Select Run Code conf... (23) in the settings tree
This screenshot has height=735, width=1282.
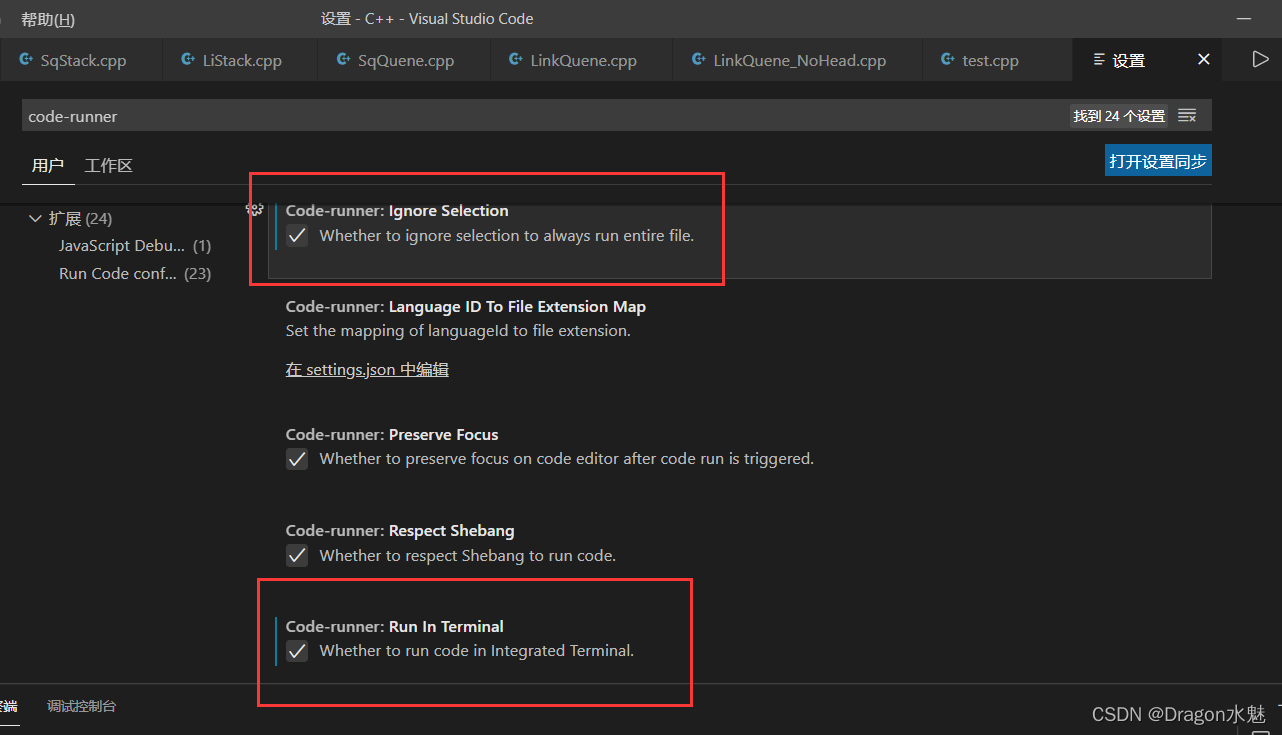(x=135, y=274)
